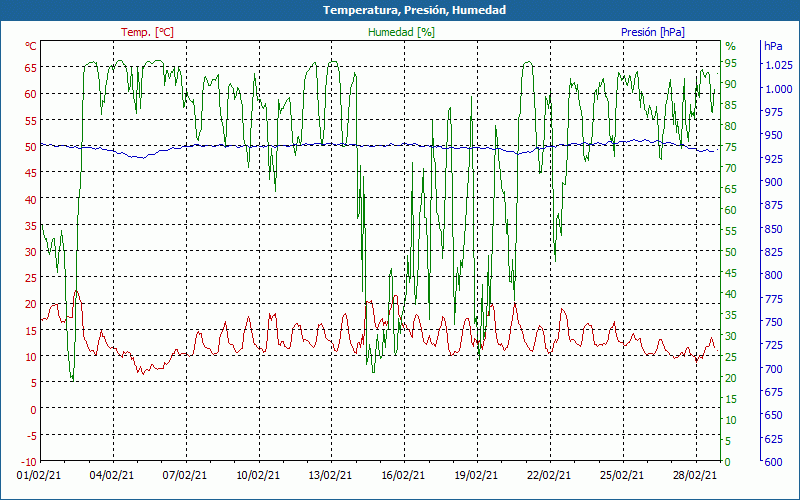Click the 600 pressure axis value
The height and width of the screenshot is (500, 800).
click(773, 462)
